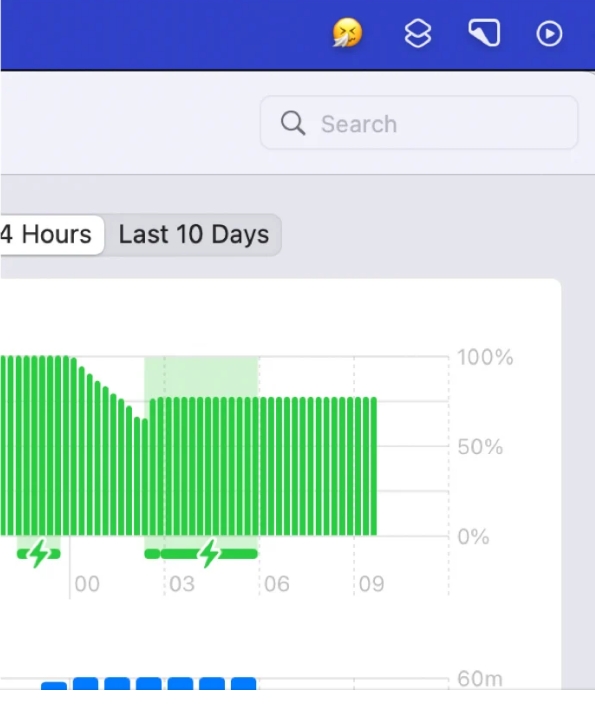Open the Shortcuts layers menu bar icon
The image size is (595, 719).
(418, 33)
